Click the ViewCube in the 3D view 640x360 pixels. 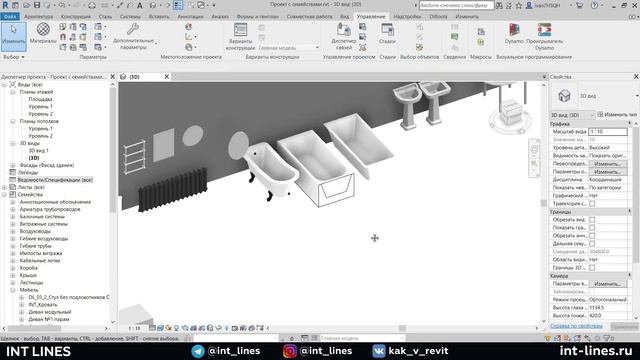pos(511,113)
